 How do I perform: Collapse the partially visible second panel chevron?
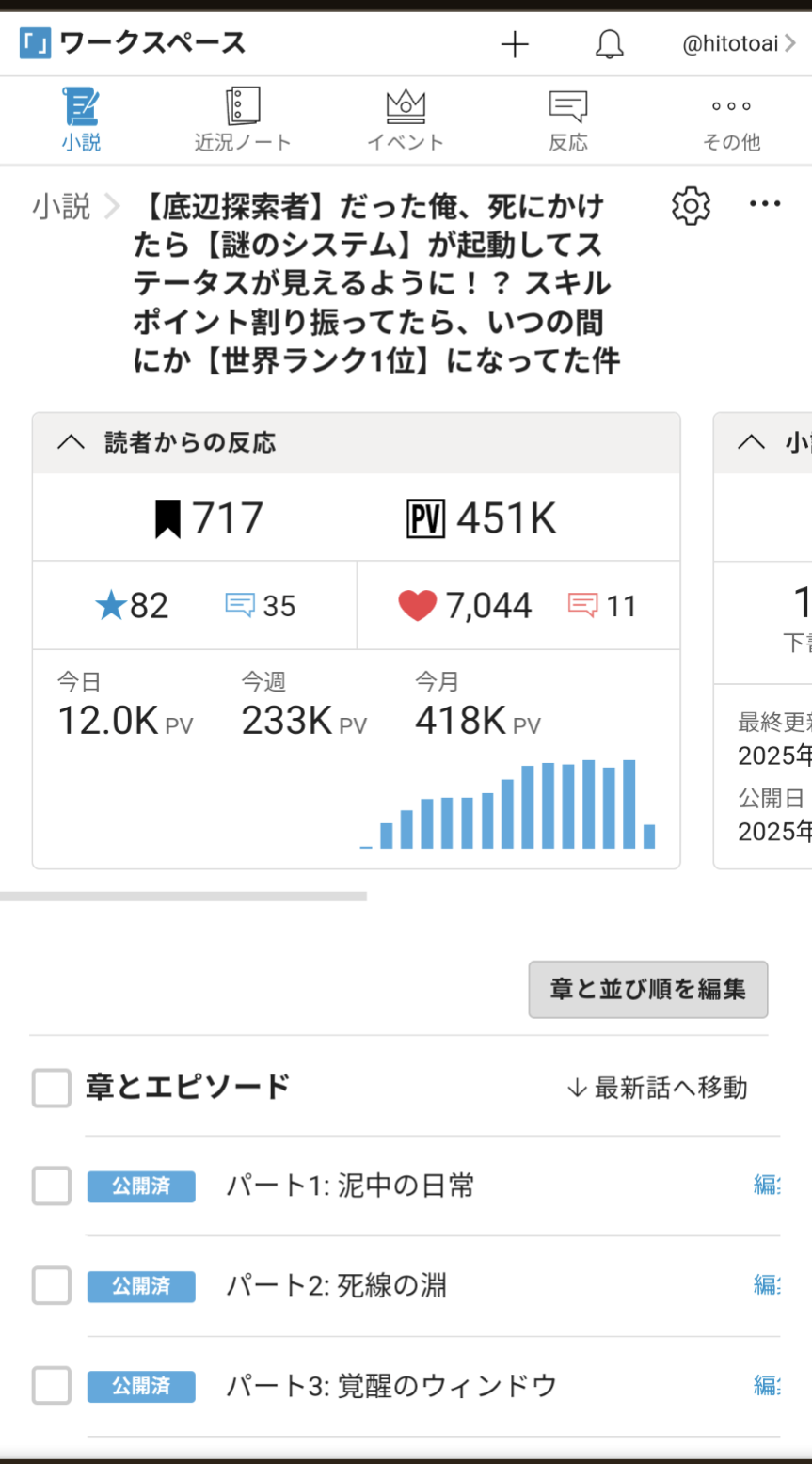click(751, 442)
